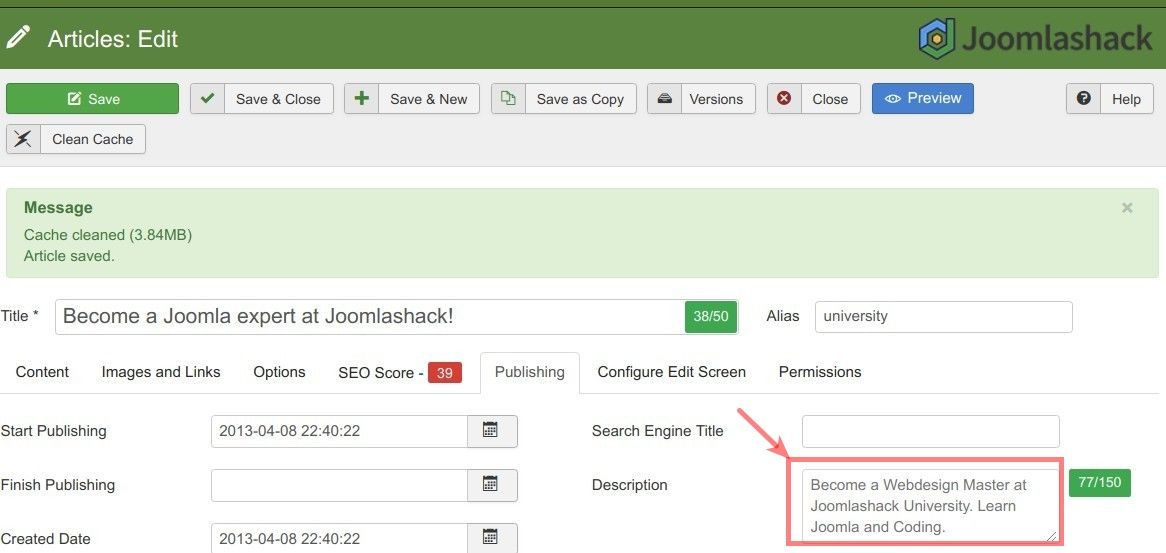Open Help button label
This screenshot has height=553, width=1166.
click(x=1126, y=99)
